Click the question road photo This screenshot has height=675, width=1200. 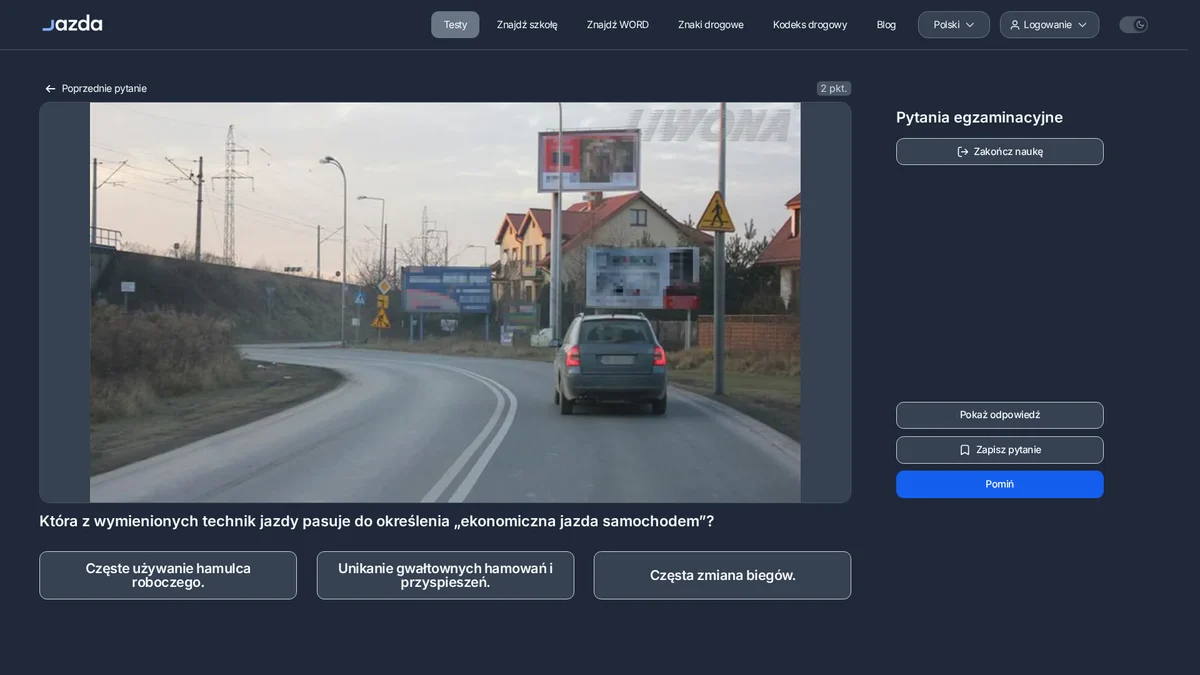click(x=445, y=302)
